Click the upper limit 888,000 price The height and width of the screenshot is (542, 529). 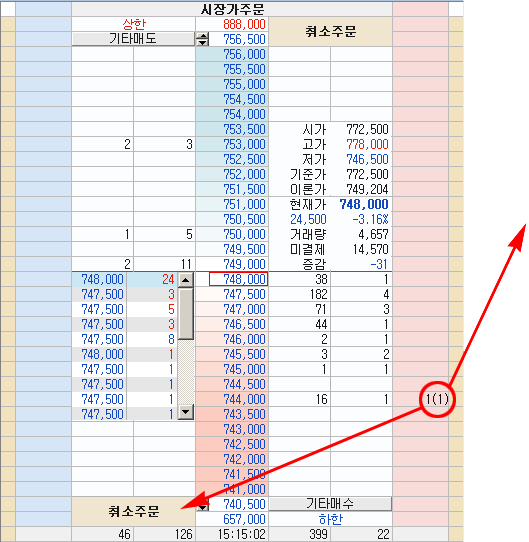[244, 24]
